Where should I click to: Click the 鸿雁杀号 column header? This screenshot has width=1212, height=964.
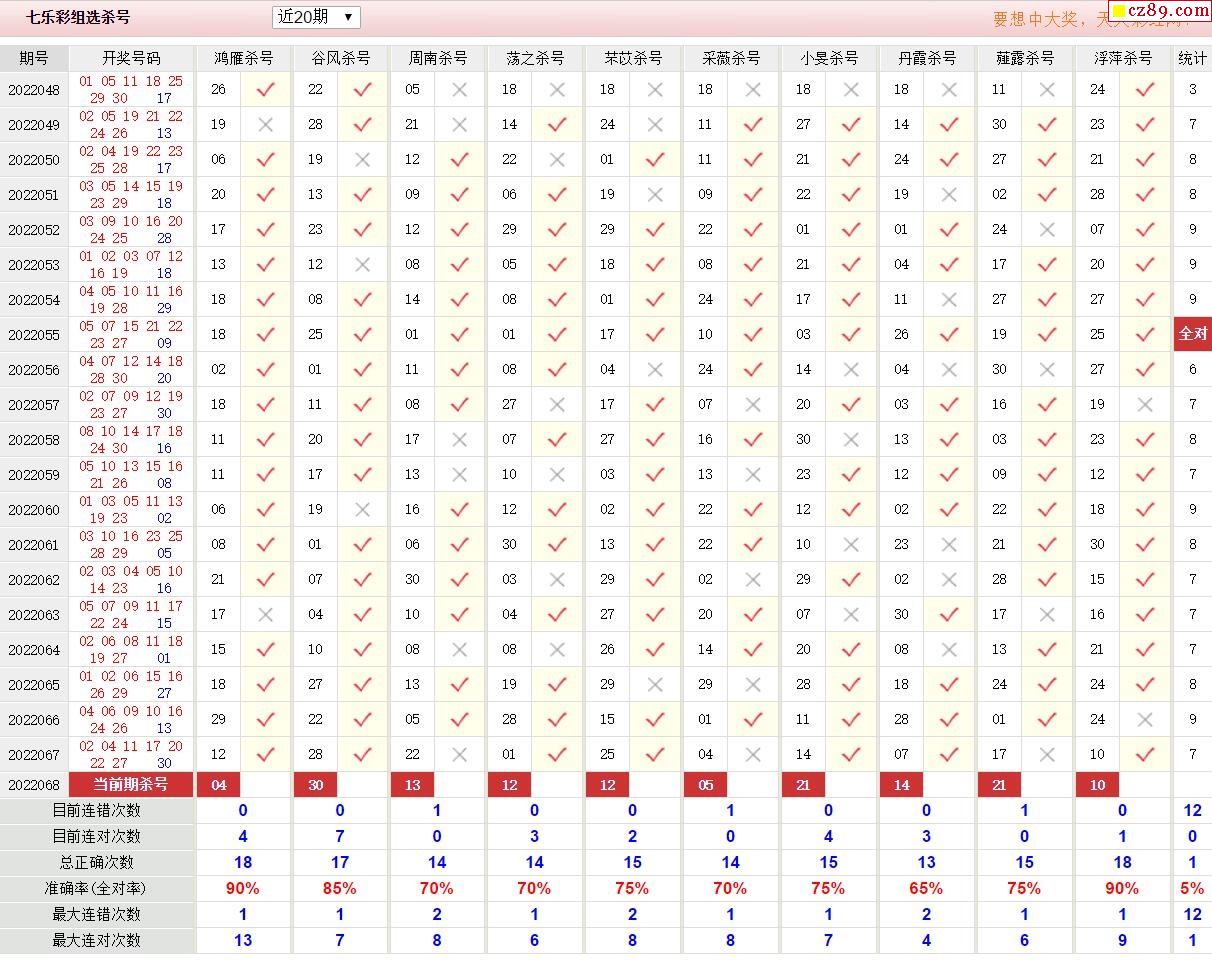[243, 58]
